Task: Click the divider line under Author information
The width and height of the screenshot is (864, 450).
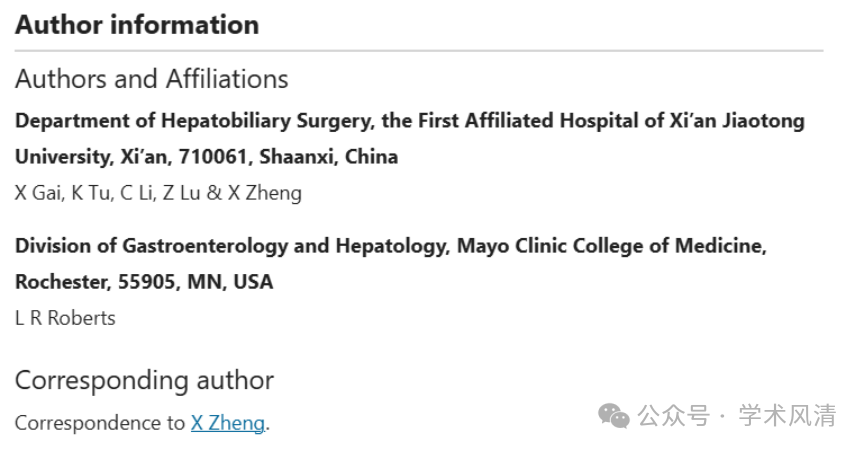Action: [x=419, y=51]
